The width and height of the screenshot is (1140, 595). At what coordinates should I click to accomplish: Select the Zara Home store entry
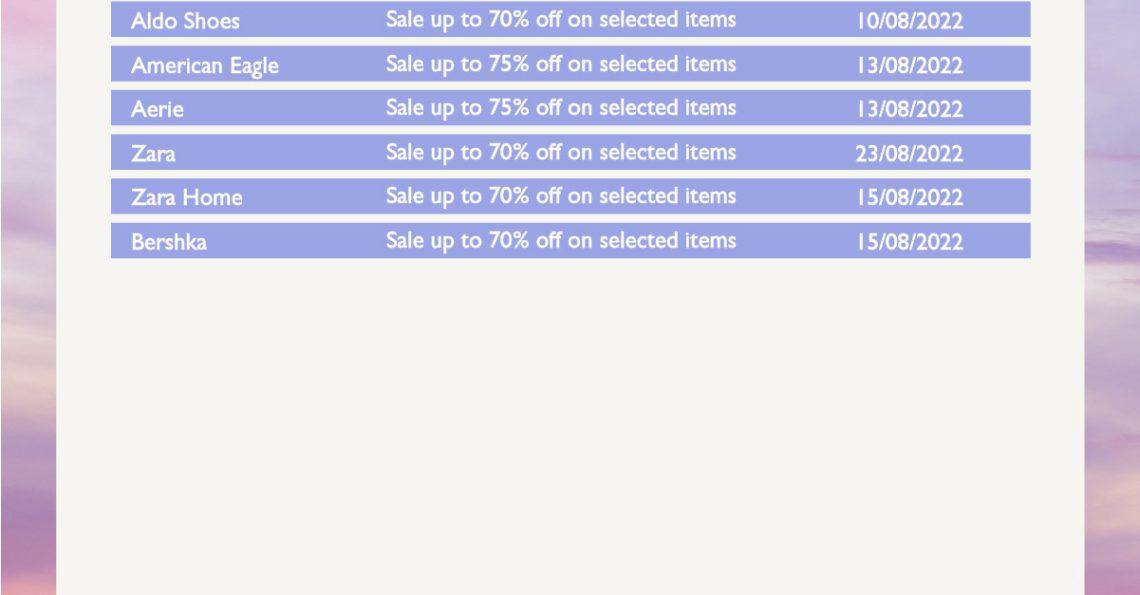[186, 197]
